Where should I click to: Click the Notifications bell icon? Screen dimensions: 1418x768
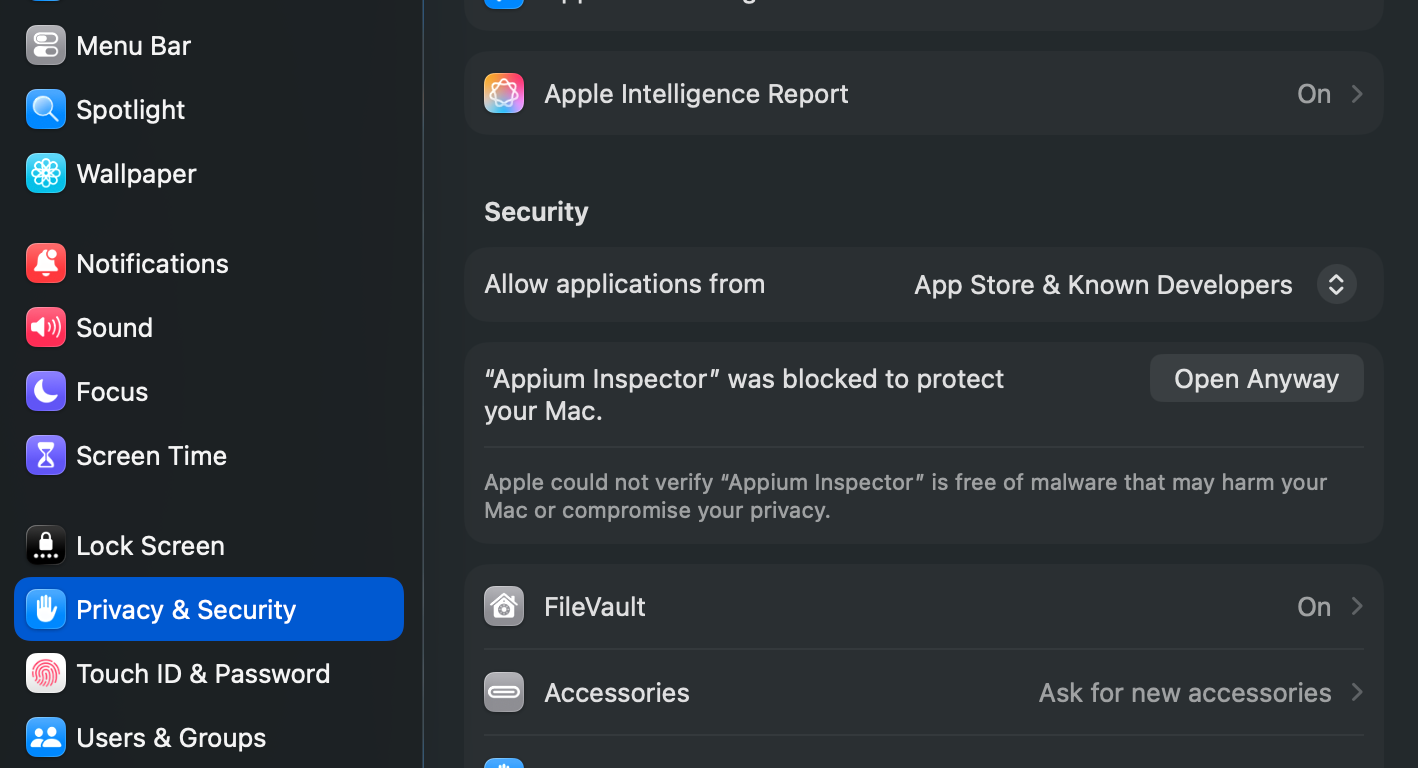46,264
